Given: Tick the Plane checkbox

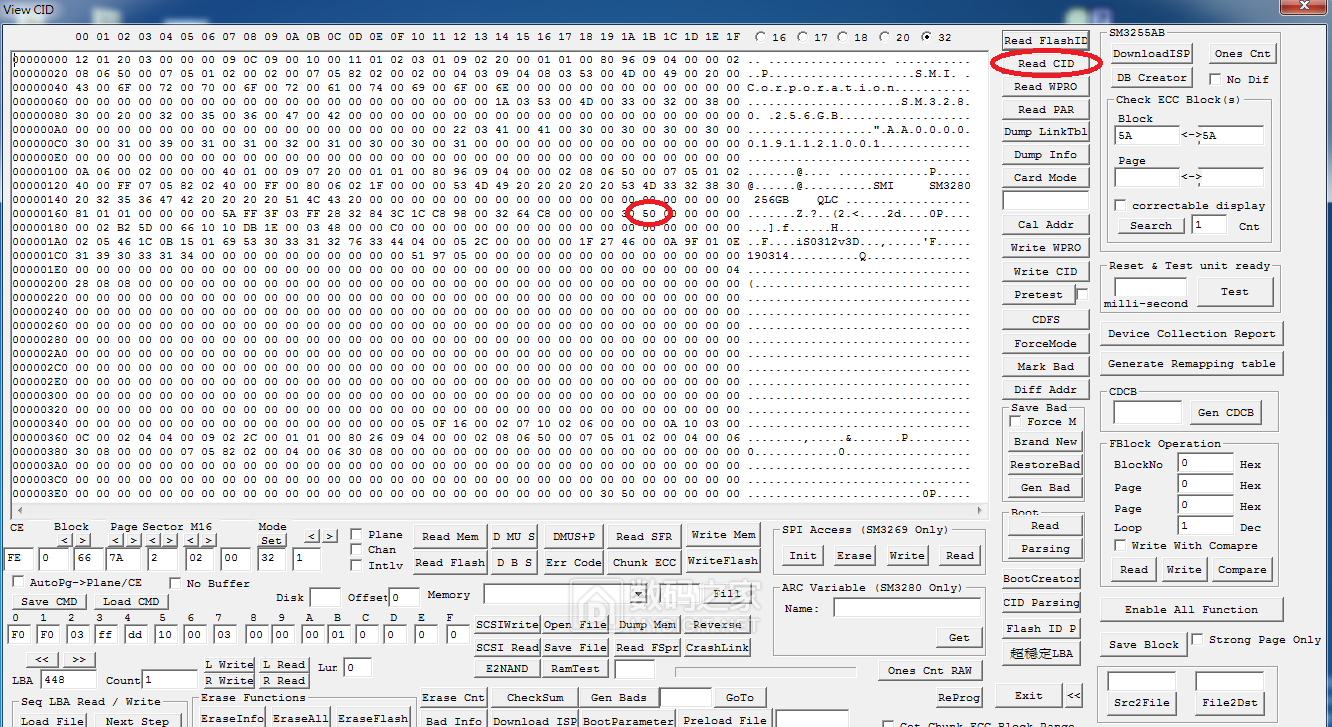Looking at the screenshot, I should (356, 534).
